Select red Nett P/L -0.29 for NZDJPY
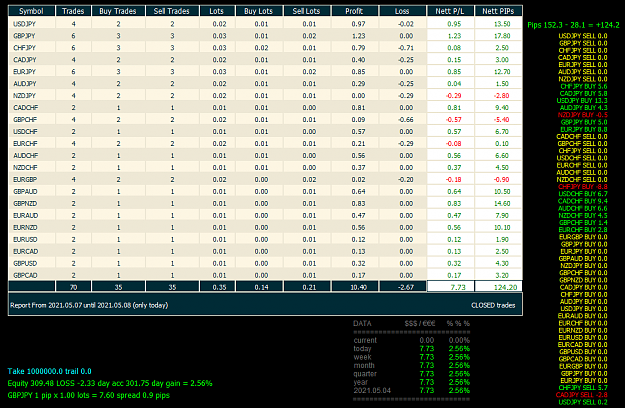This screenshot has height=408, width=625. 453,96
